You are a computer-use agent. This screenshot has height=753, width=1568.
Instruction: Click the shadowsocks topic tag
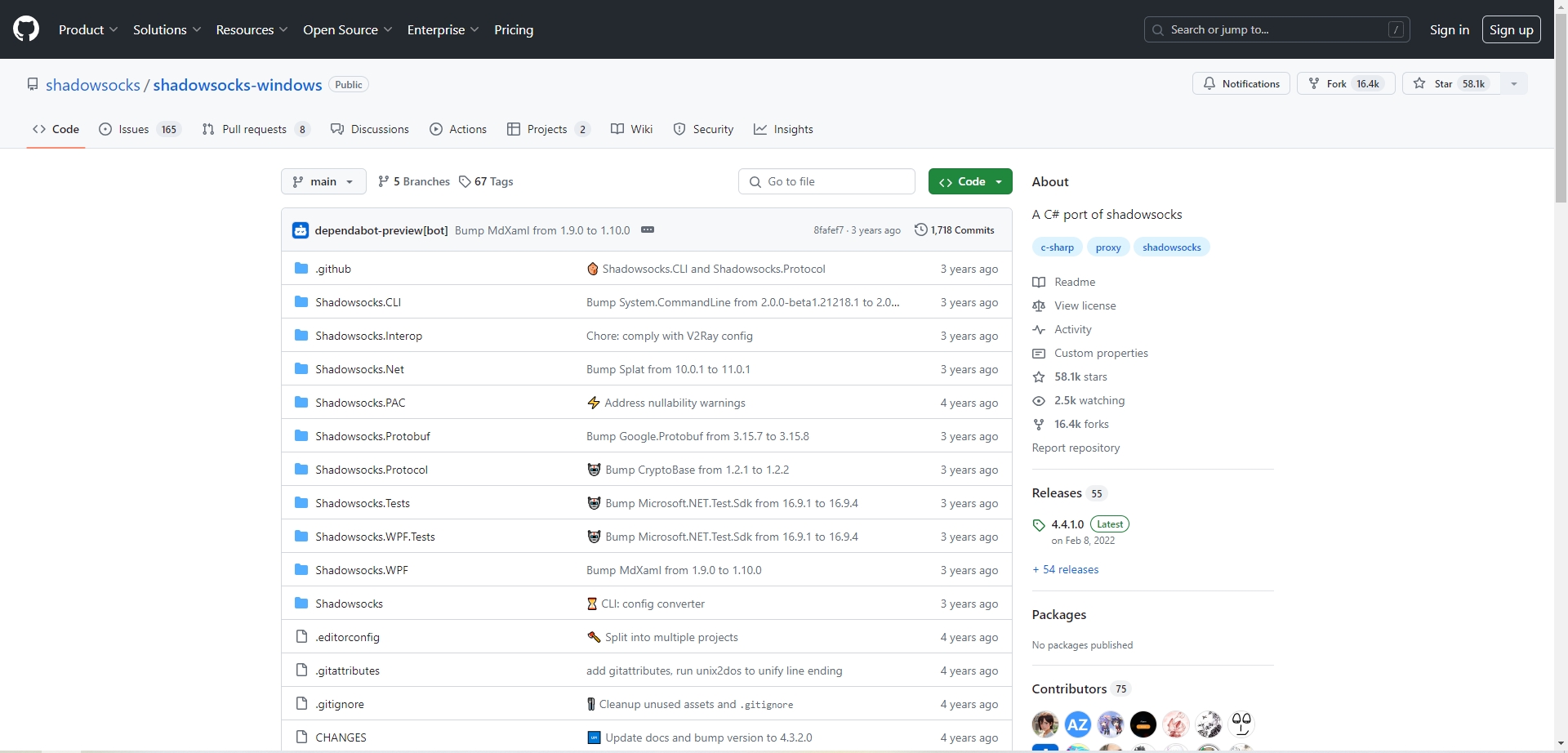click(1171, 247)
